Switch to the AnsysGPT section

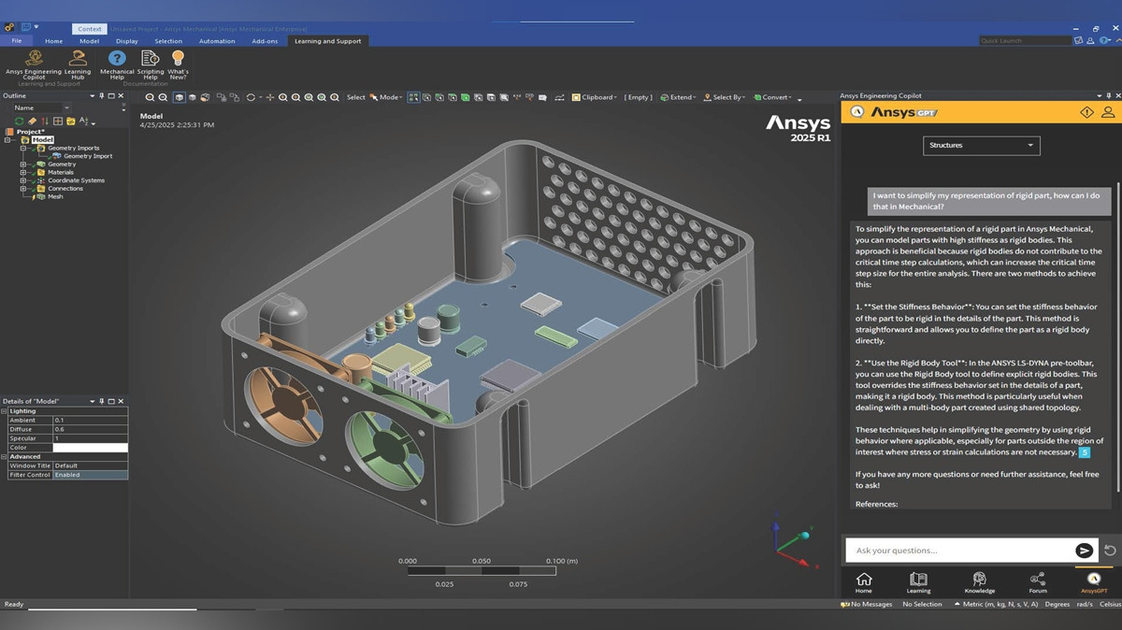point(1093,582)
